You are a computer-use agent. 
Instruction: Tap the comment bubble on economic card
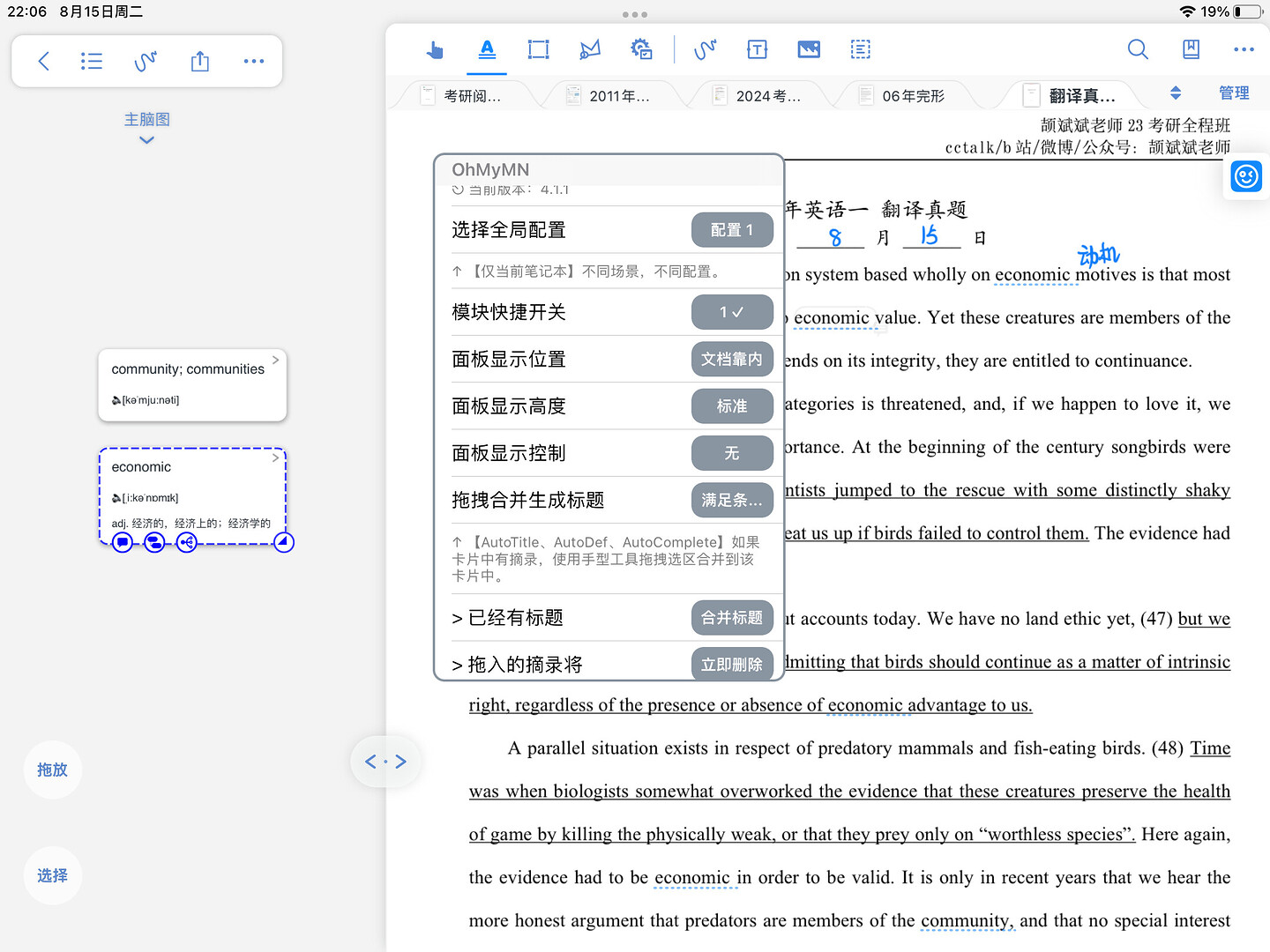(x=123, y=542)
